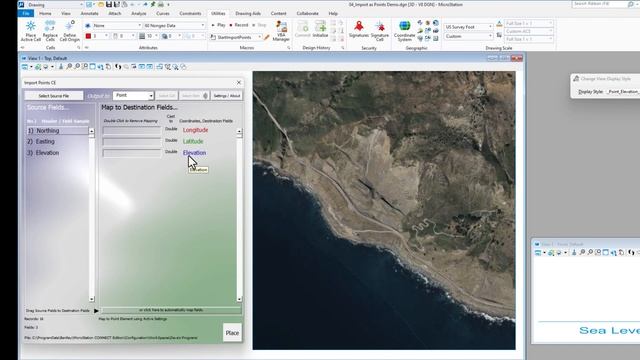640x360 pixels.
Task: Switch to the Analyze ribbon tab
Action: 139,13
